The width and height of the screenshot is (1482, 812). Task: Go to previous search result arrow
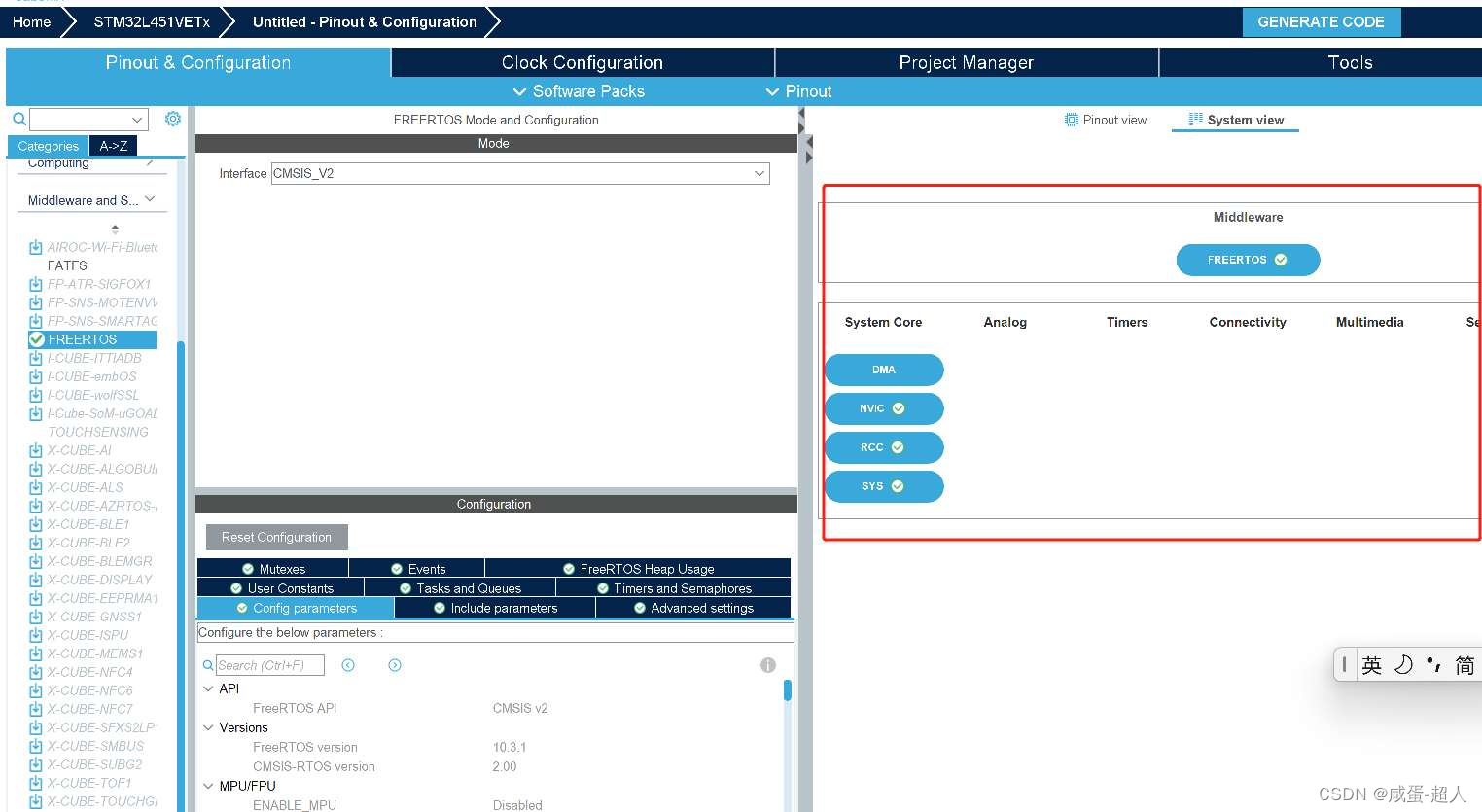[x=348, y=665]
